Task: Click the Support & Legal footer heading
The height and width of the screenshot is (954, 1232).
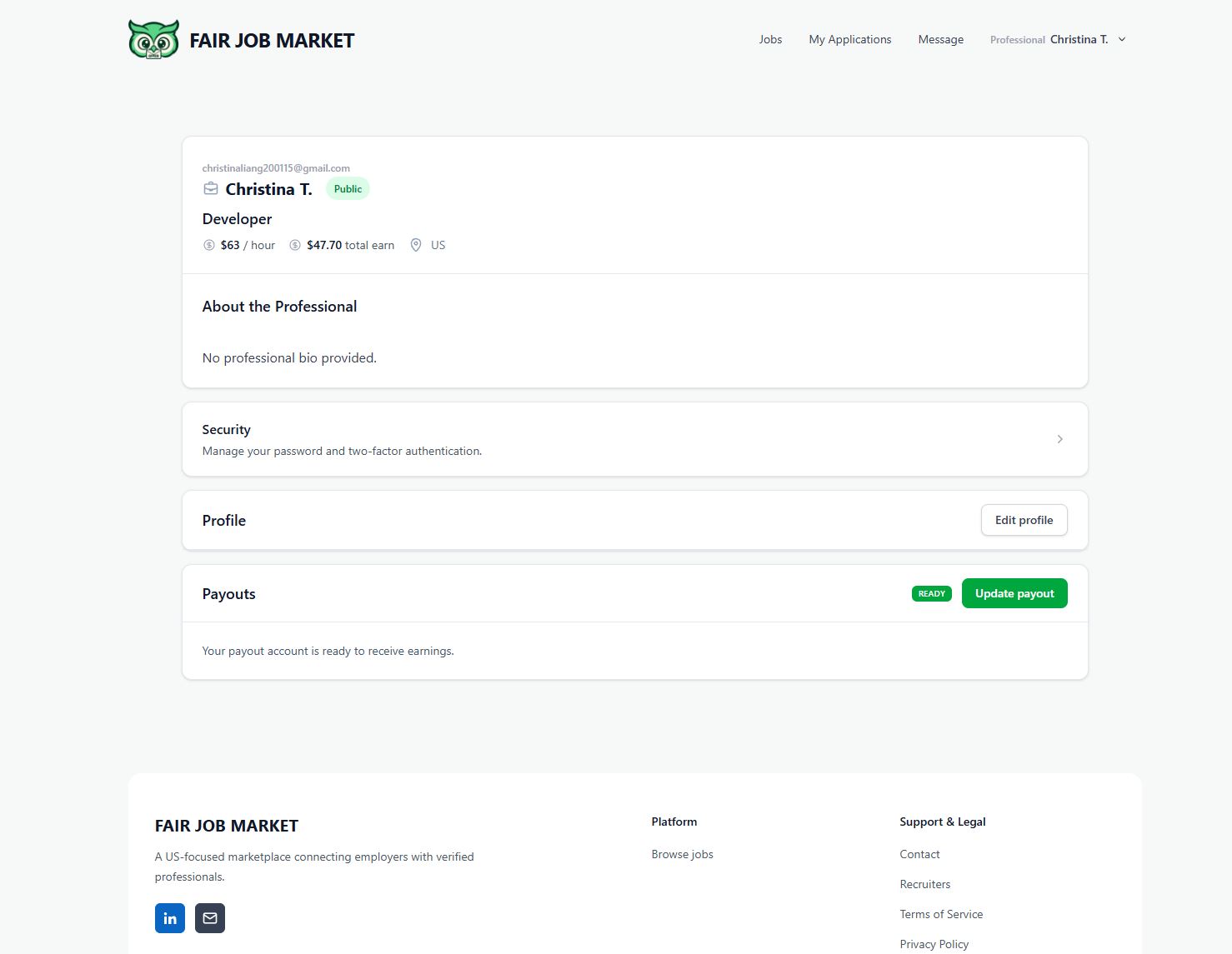Action: [942, 822]
